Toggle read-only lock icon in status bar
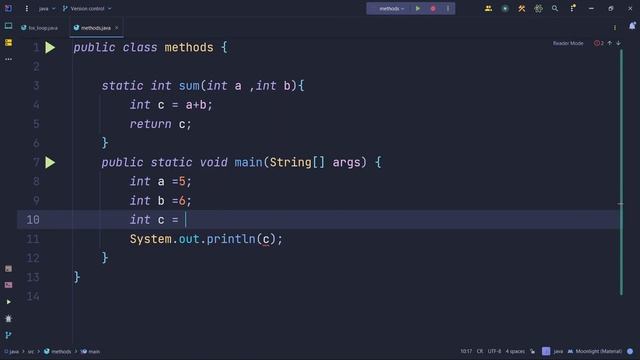The image size is (640, 360). (532, 351)
